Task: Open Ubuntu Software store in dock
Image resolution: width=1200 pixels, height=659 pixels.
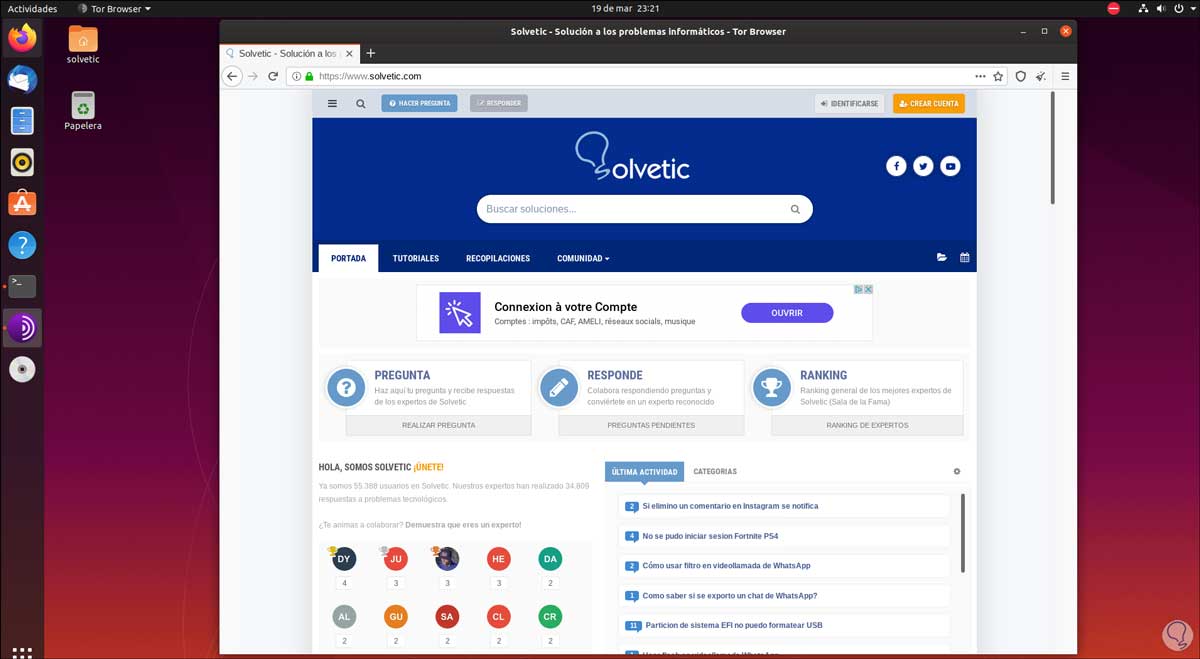Action: 22,203
